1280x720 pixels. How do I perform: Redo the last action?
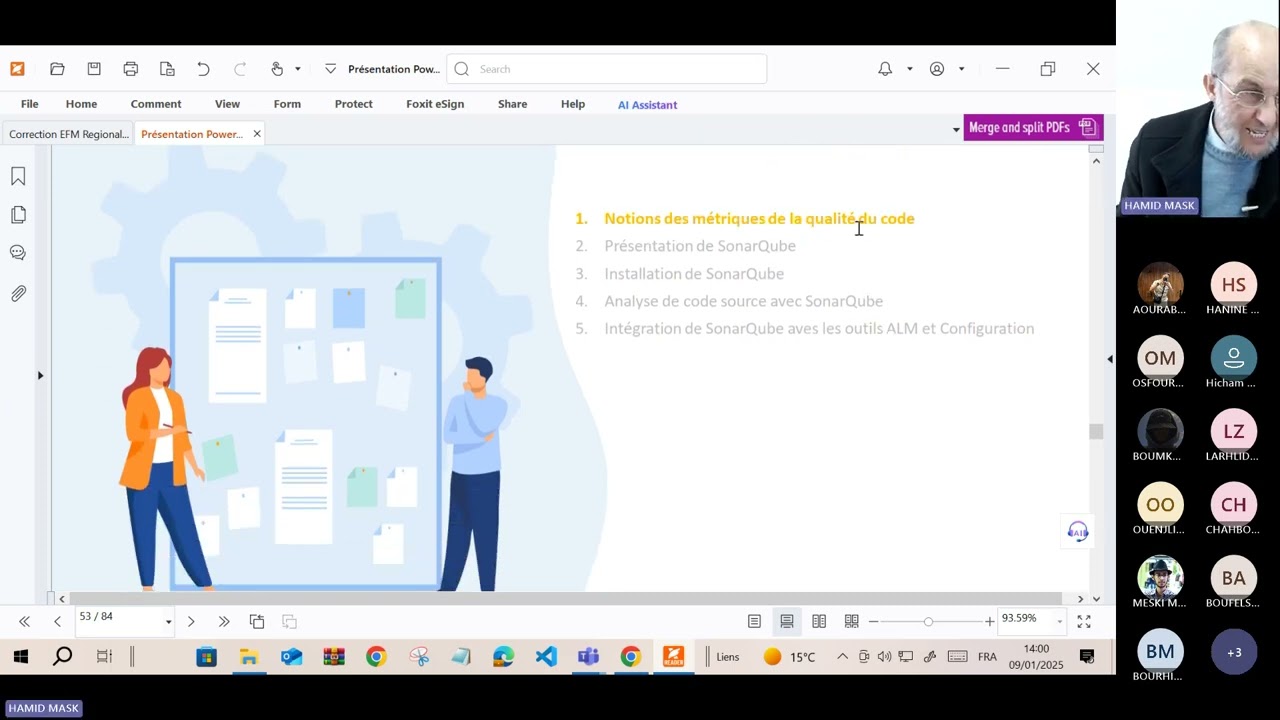click(240, 69)
